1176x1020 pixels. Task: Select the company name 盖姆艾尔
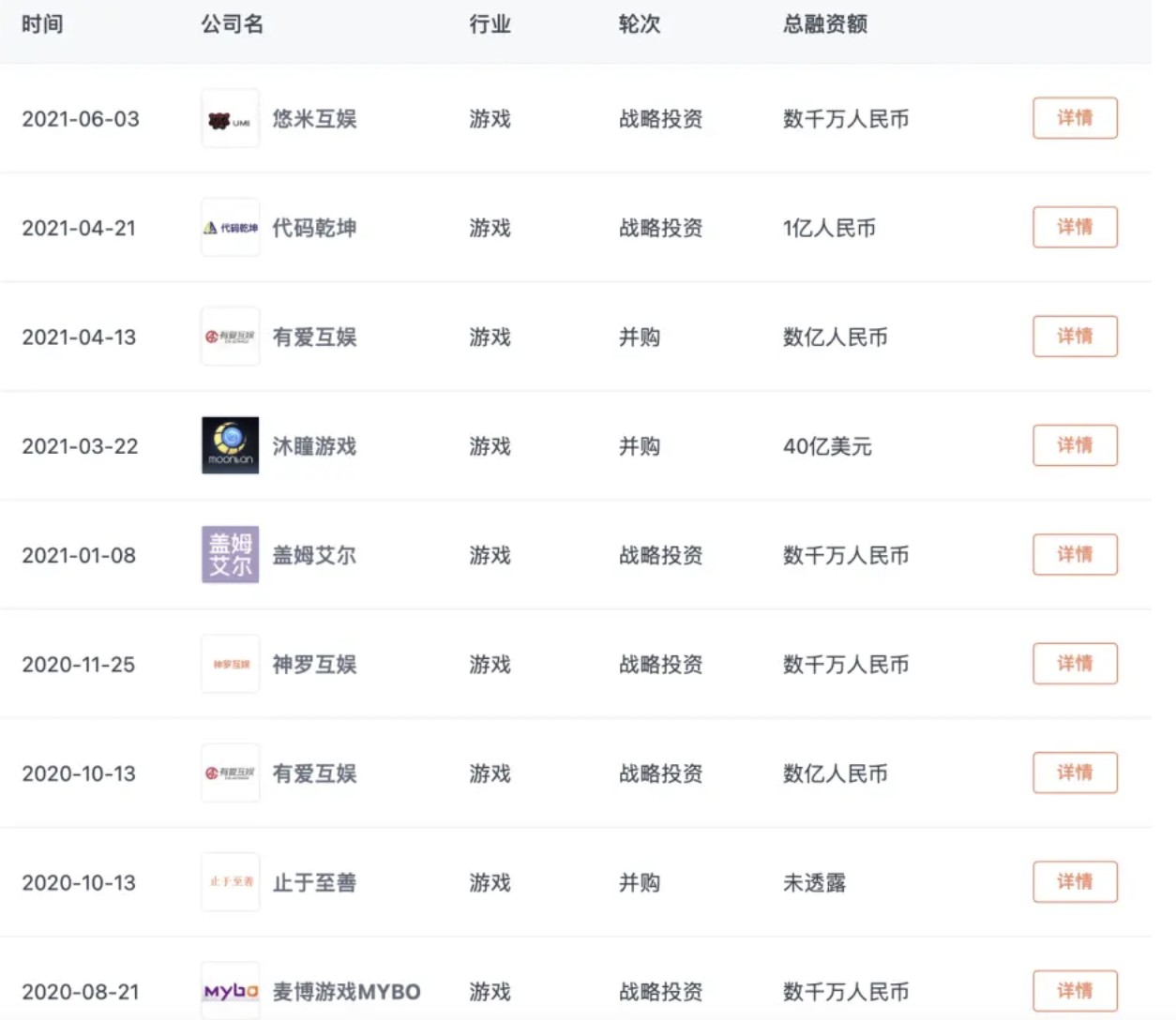[314, 555]
